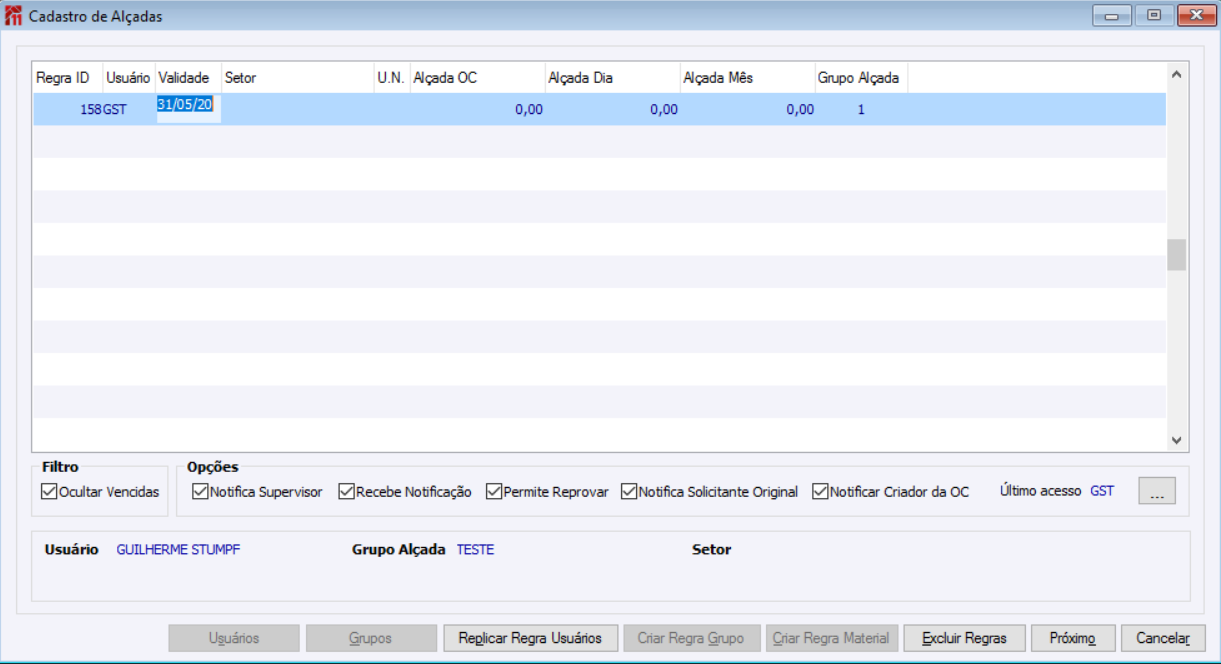Screen dimensions: 1221x664
Task: Click the Setor column header
Action: coord(297,78)
